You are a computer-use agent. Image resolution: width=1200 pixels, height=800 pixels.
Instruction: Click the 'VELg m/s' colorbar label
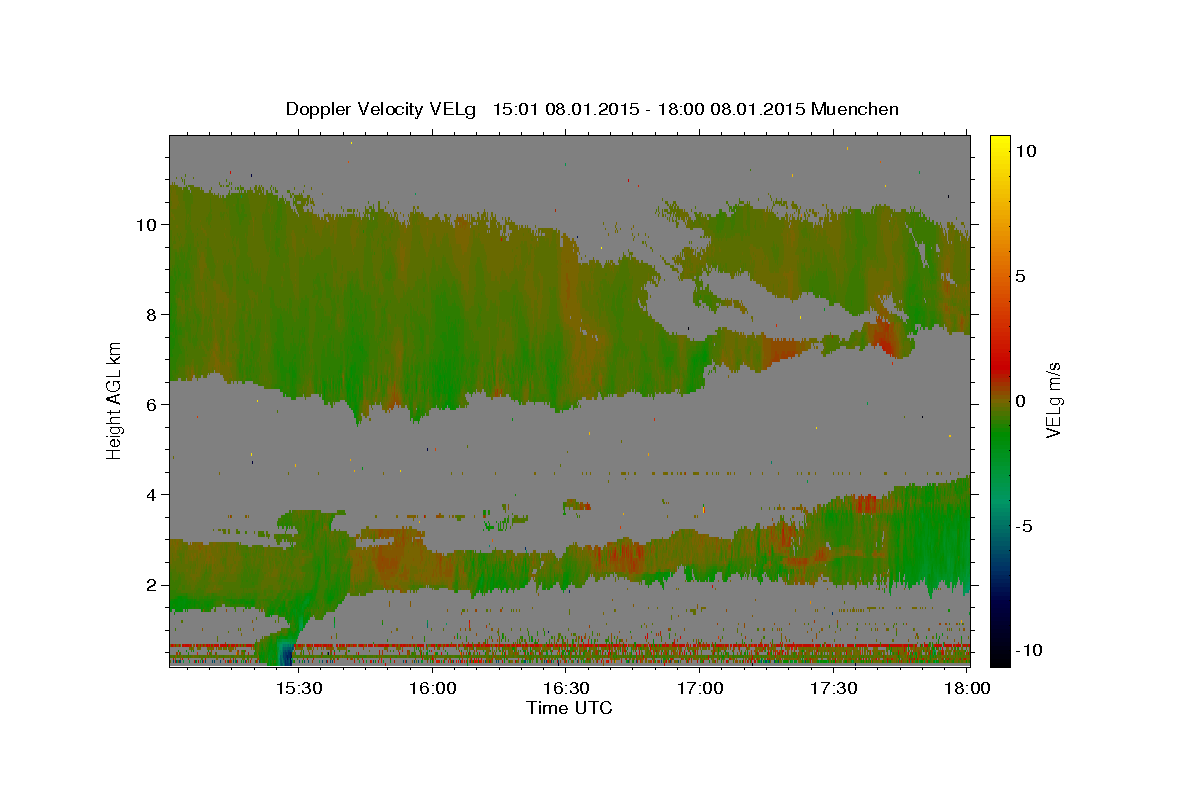(1053, 400)
